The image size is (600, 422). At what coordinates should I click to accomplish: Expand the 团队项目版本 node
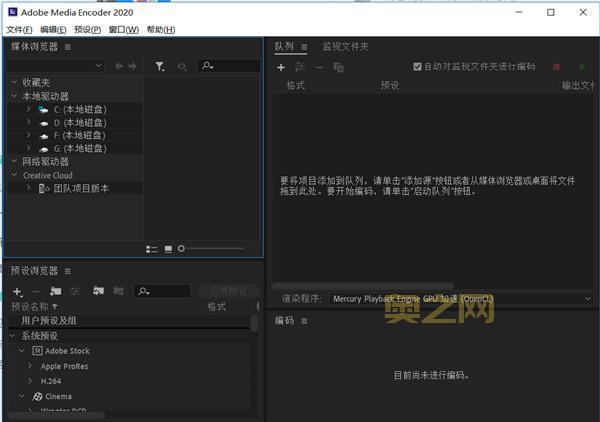[x=28, y=188]
